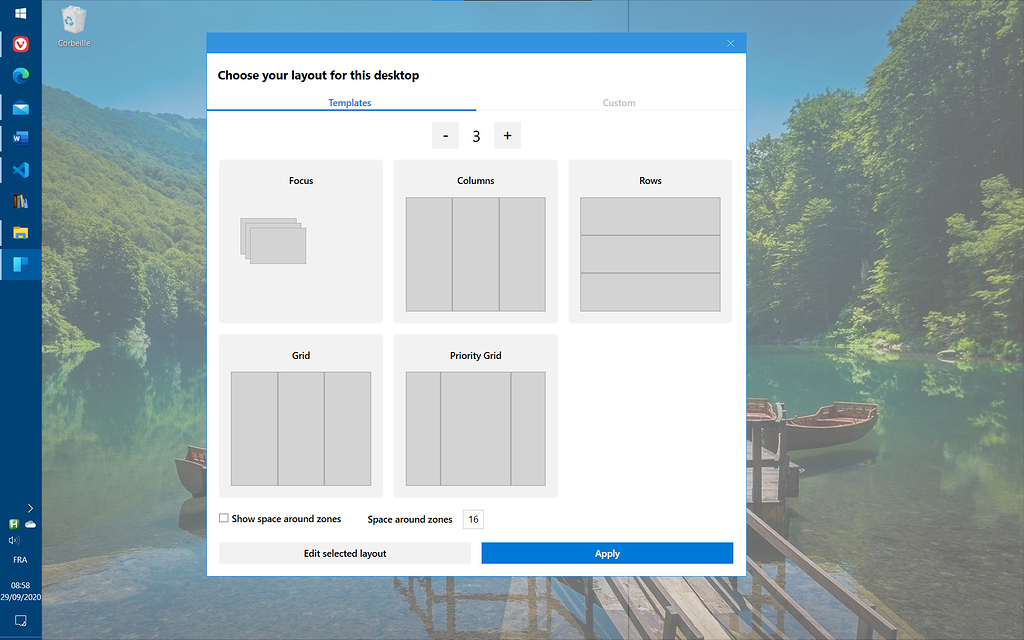Enable Show space around zones
The height and width of the screenshot is (640, 1024).
[x=224, y=518]
